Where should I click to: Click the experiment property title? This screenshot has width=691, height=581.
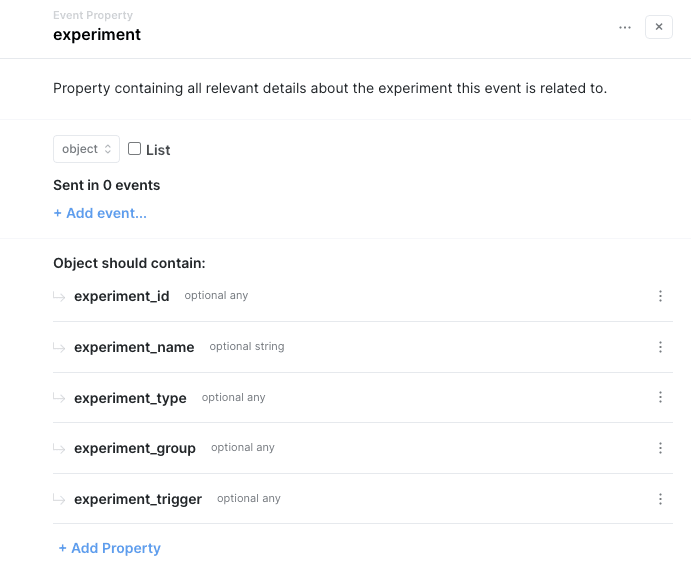pos(97,35)
